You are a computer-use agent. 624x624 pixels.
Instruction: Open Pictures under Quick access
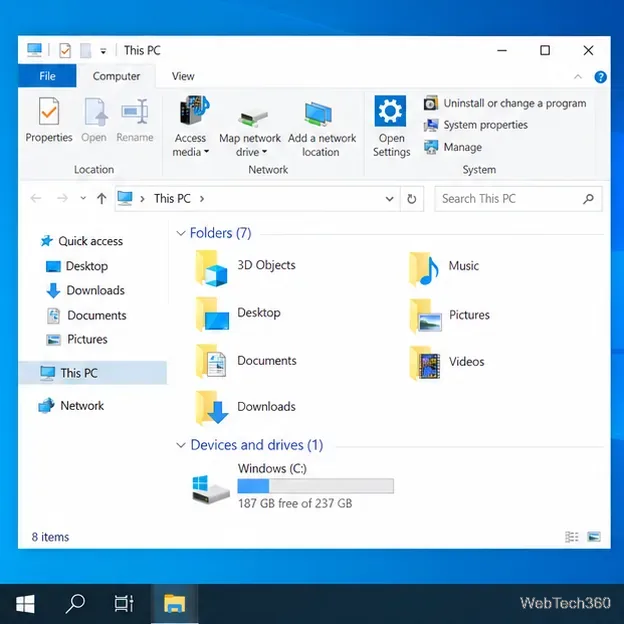77,339
